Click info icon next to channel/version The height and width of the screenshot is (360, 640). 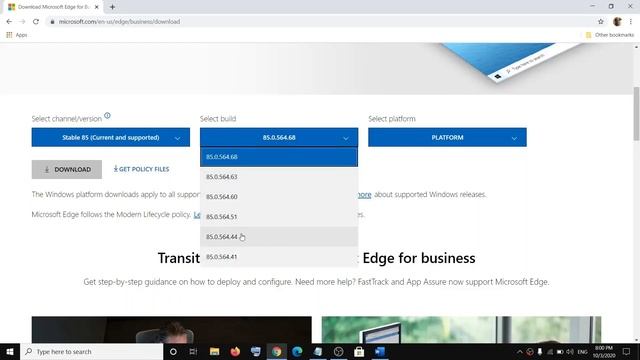click(x=107, y=116)
